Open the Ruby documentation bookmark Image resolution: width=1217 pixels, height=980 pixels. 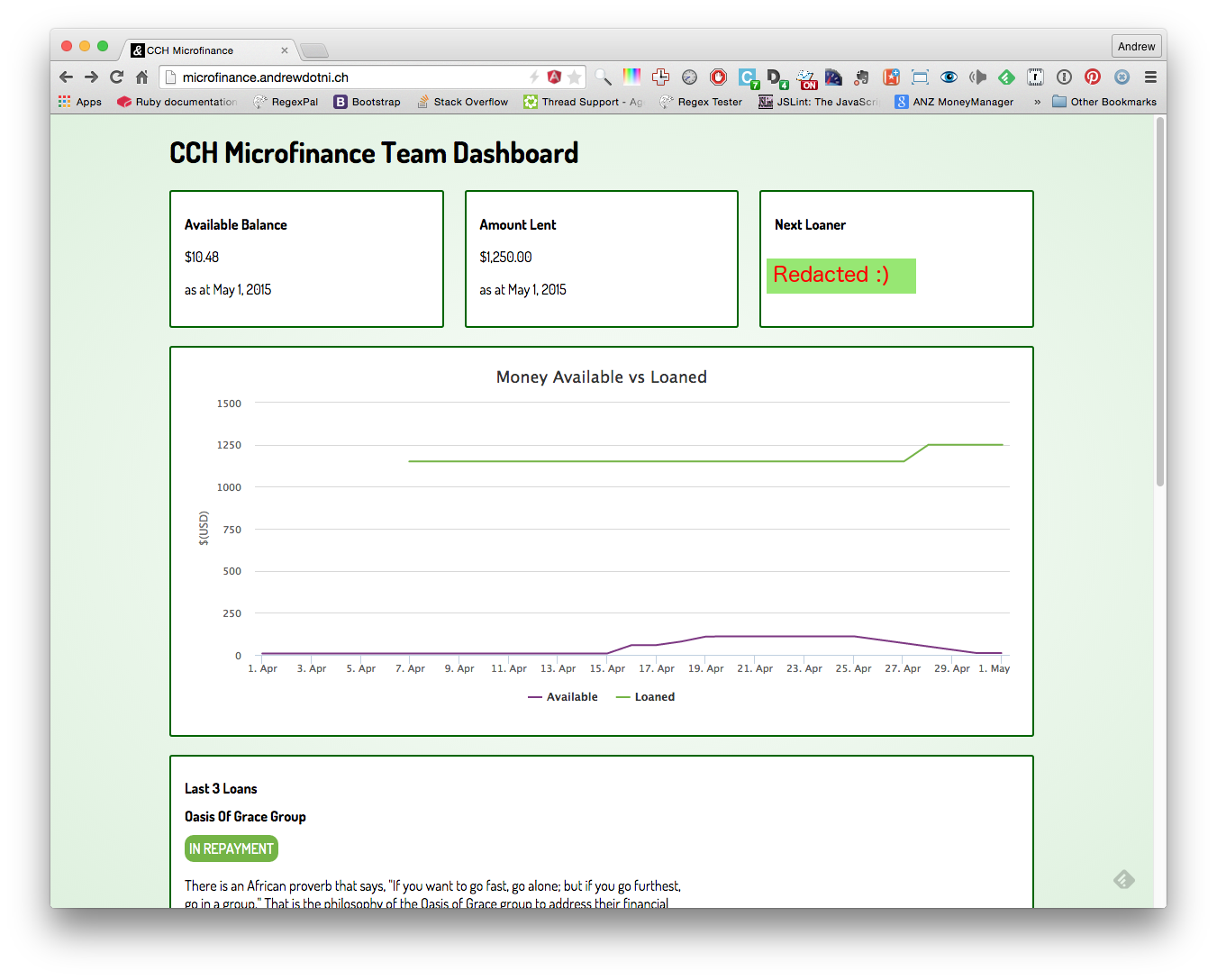(177, 102)
